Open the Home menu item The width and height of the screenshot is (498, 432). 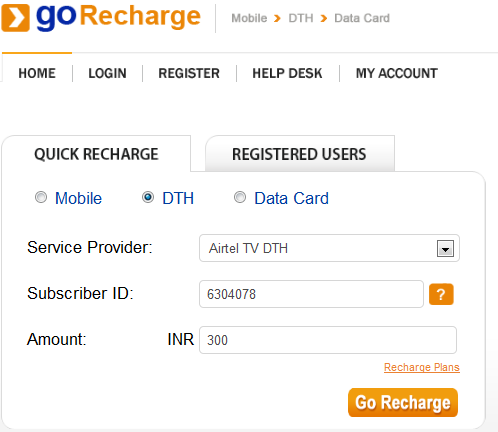(x=37, y=73)
